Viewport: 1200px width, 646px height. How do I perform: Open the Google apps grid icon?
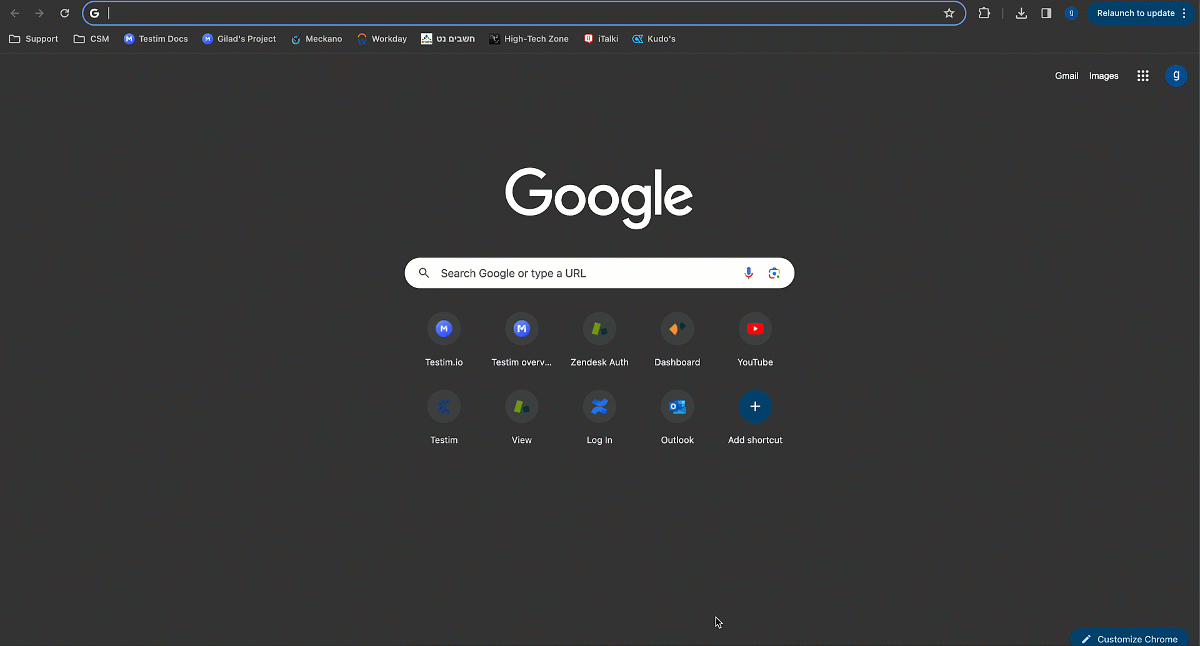click(1143, 76)
